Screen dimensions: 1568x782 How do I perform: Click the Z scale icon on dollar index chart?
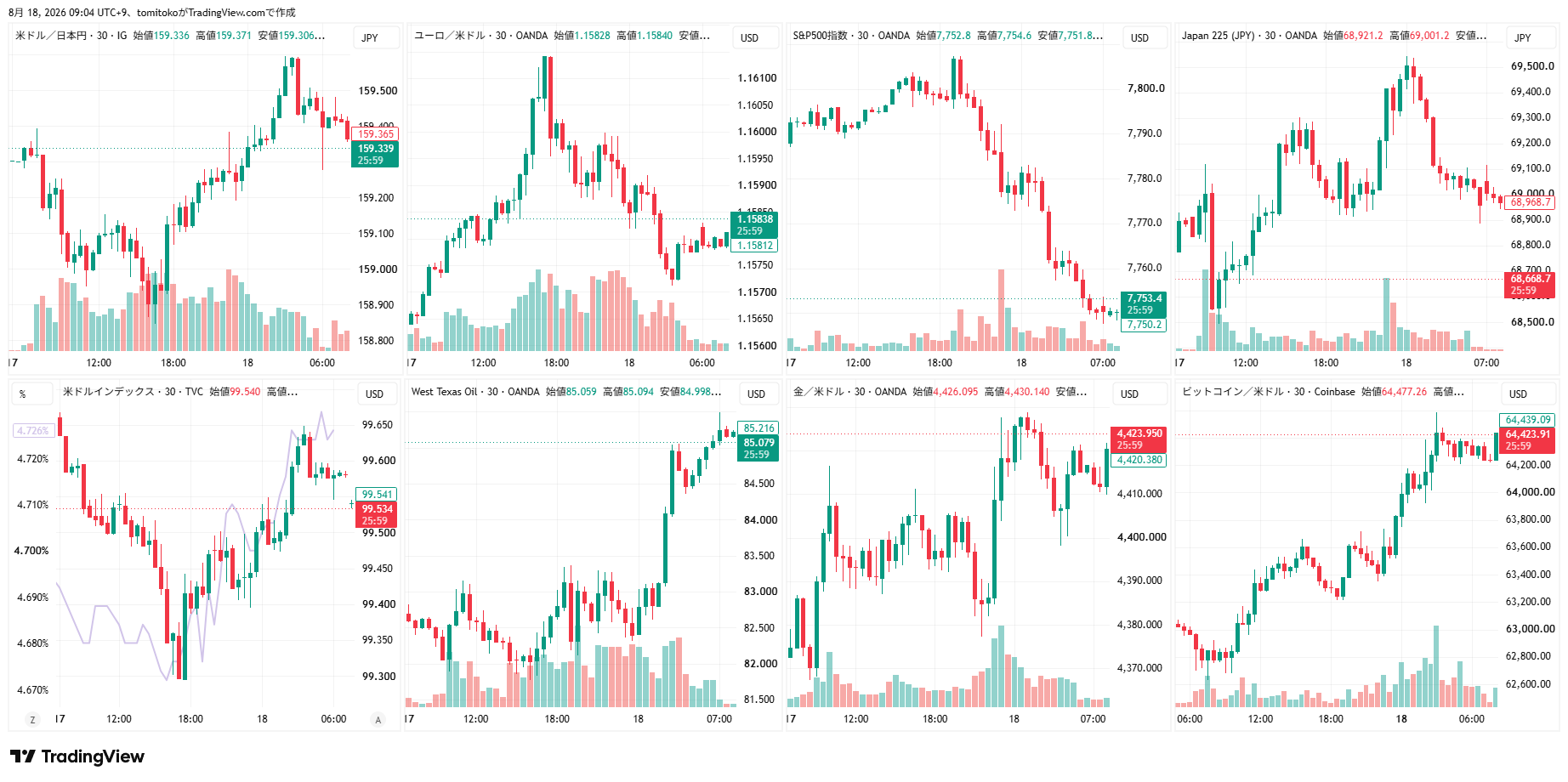33,720
